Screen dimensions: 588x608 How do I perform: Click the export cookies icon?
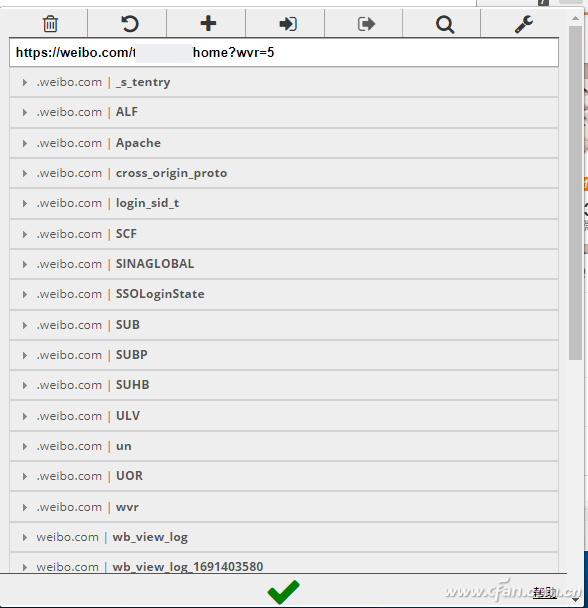pyautogui.click(x=366, y=24)
